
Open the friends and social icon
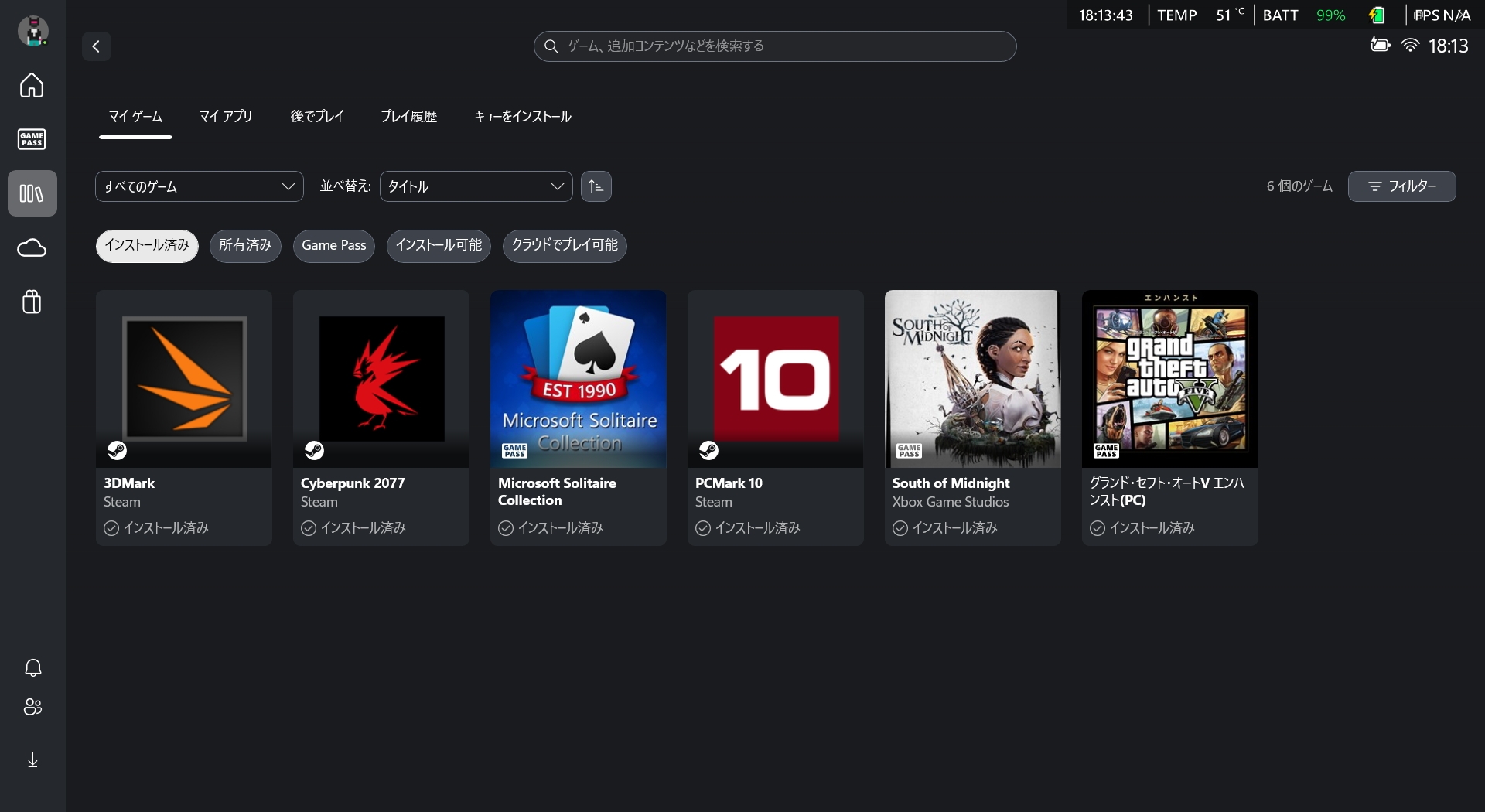[32, 708]
